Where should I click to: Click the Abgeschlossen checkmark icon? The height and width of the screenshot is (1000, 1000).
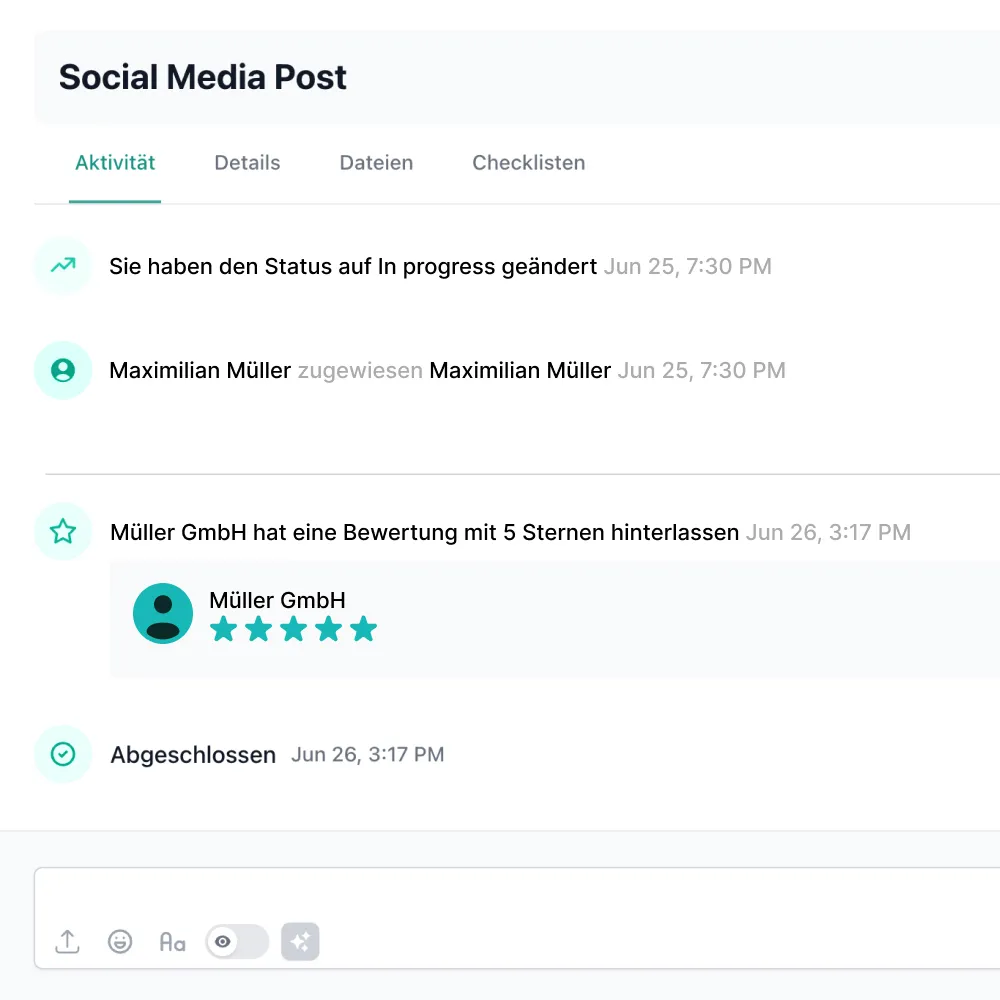(62, 754)
